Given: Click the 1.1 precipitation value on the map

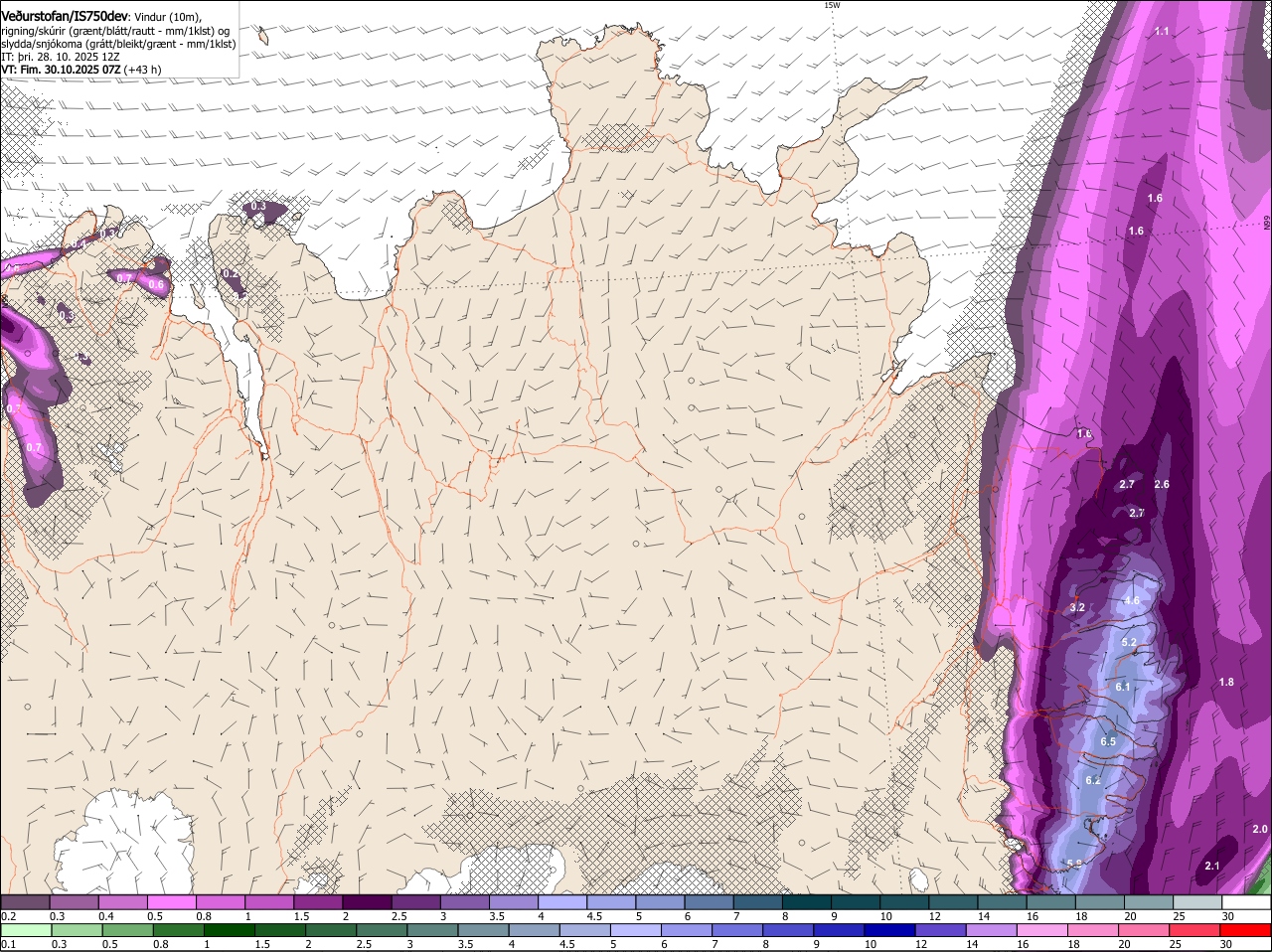Looking at the screenshot, I should pyautogui.click(x=1162, y=32).
